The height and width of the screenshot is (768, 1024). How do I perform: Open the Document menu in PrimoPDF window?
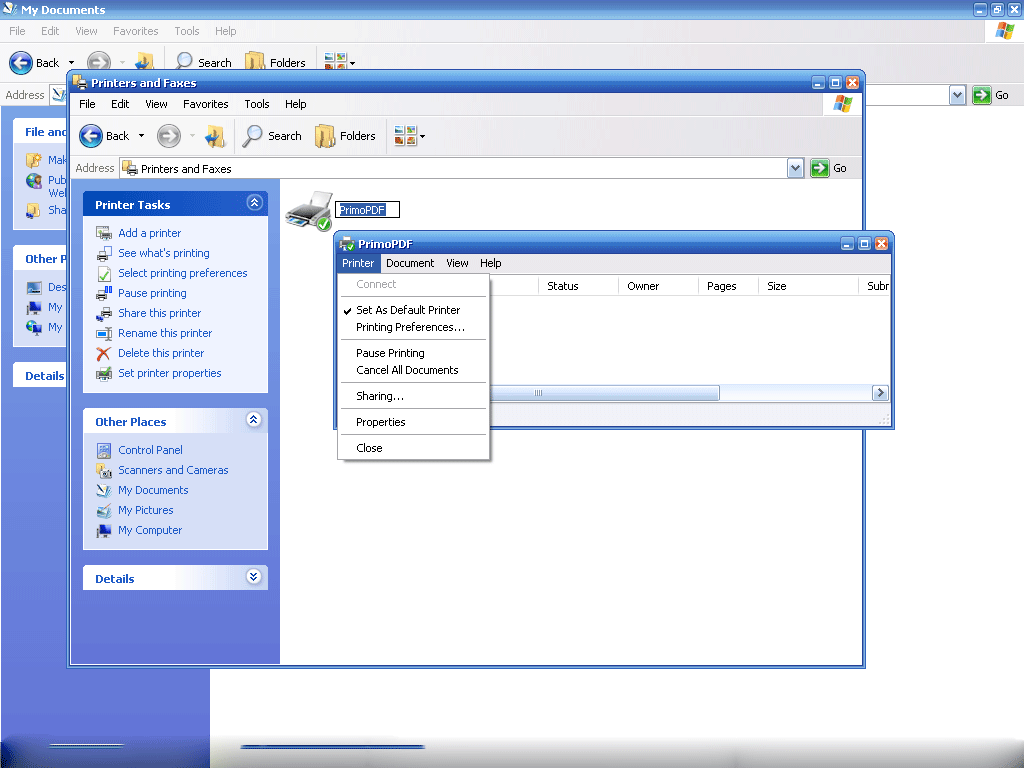pyautogui.click(x=410, y=263)
